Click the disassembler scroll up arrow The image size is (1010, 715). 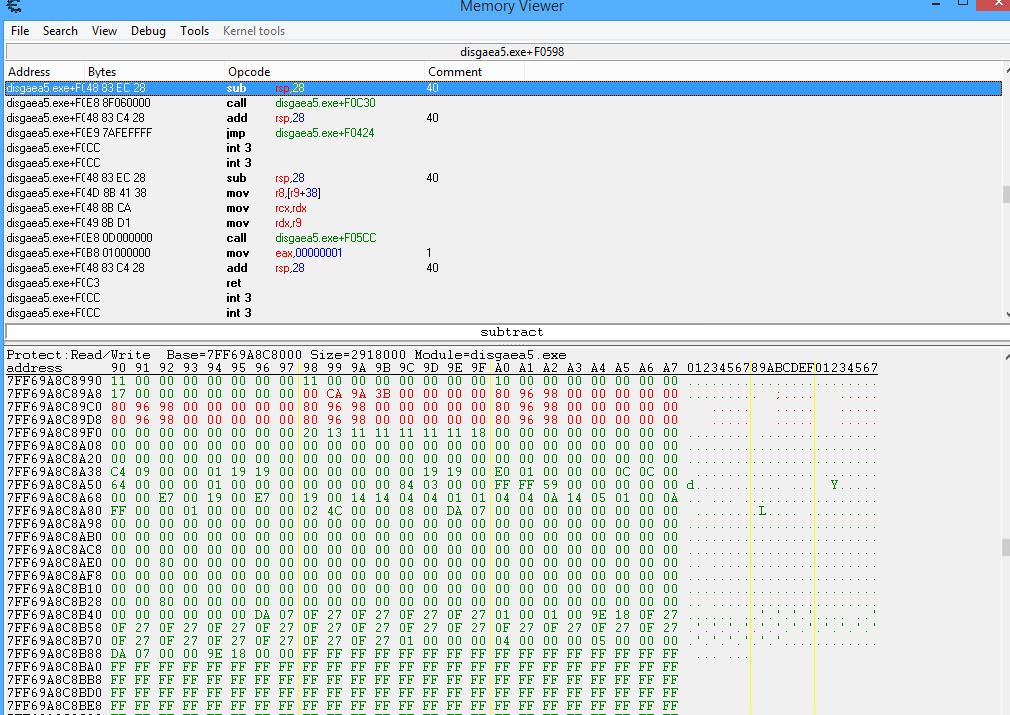1007,69
